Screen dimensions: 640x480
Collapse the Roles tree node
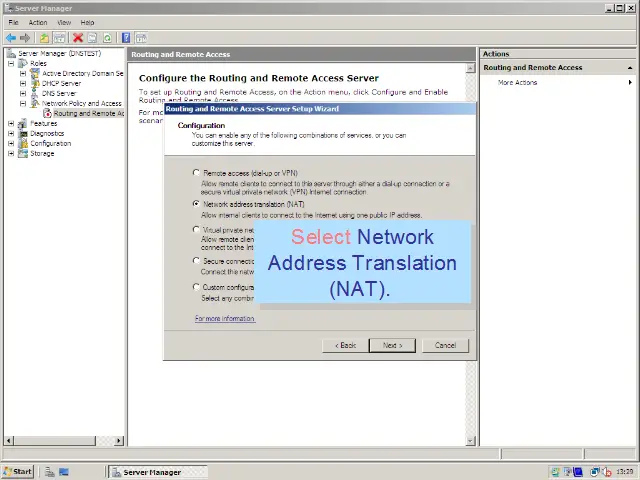(11, 64)
